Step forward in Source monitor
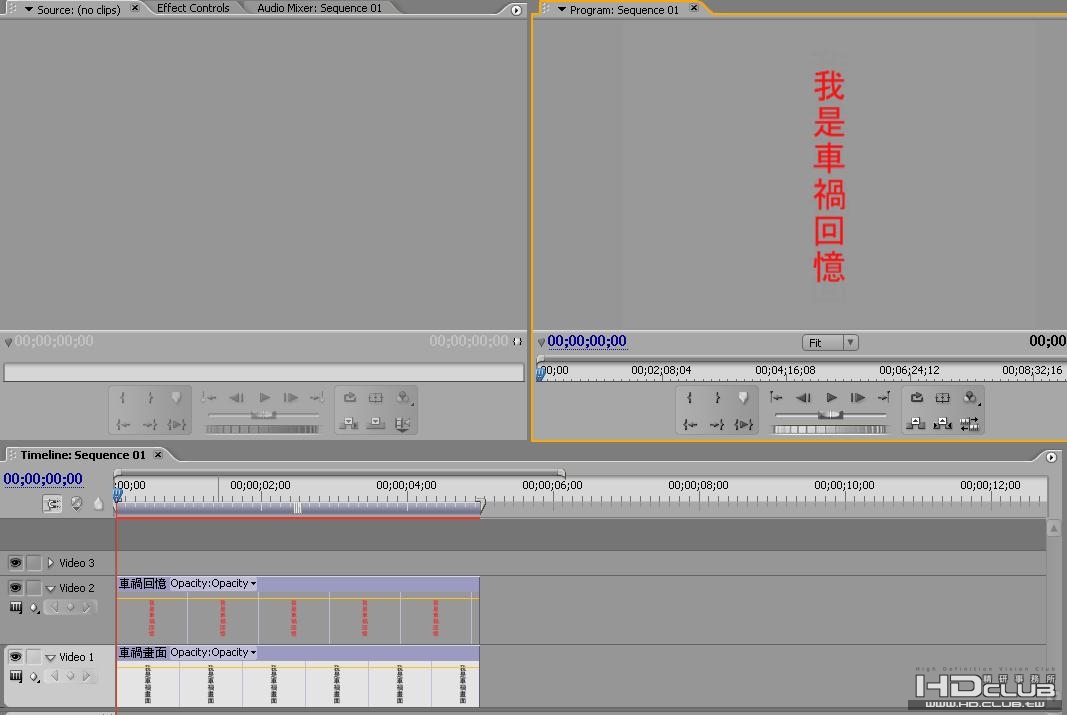 coord(291,397)
